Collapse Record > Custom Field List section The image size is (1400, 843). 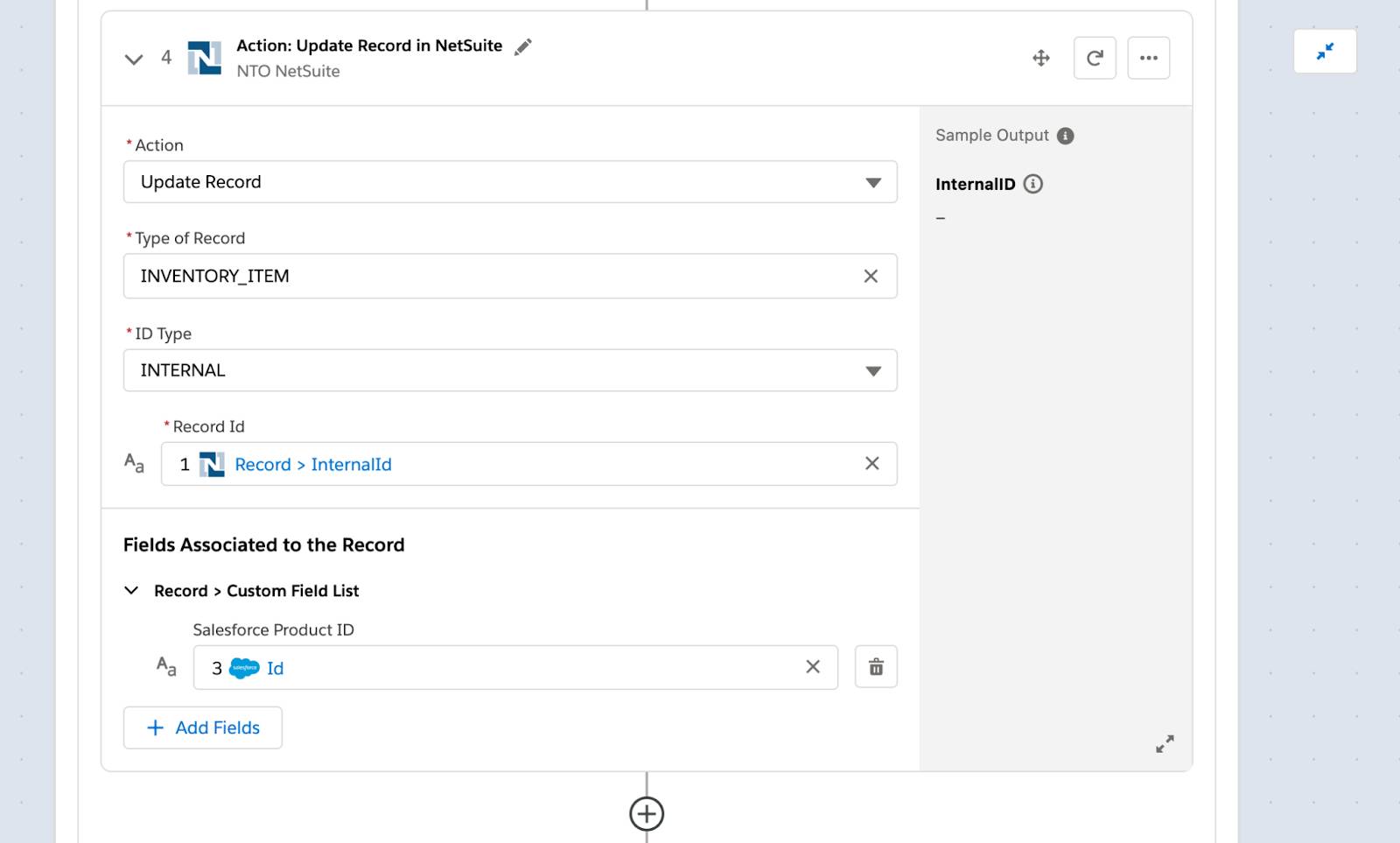(131, 591)
